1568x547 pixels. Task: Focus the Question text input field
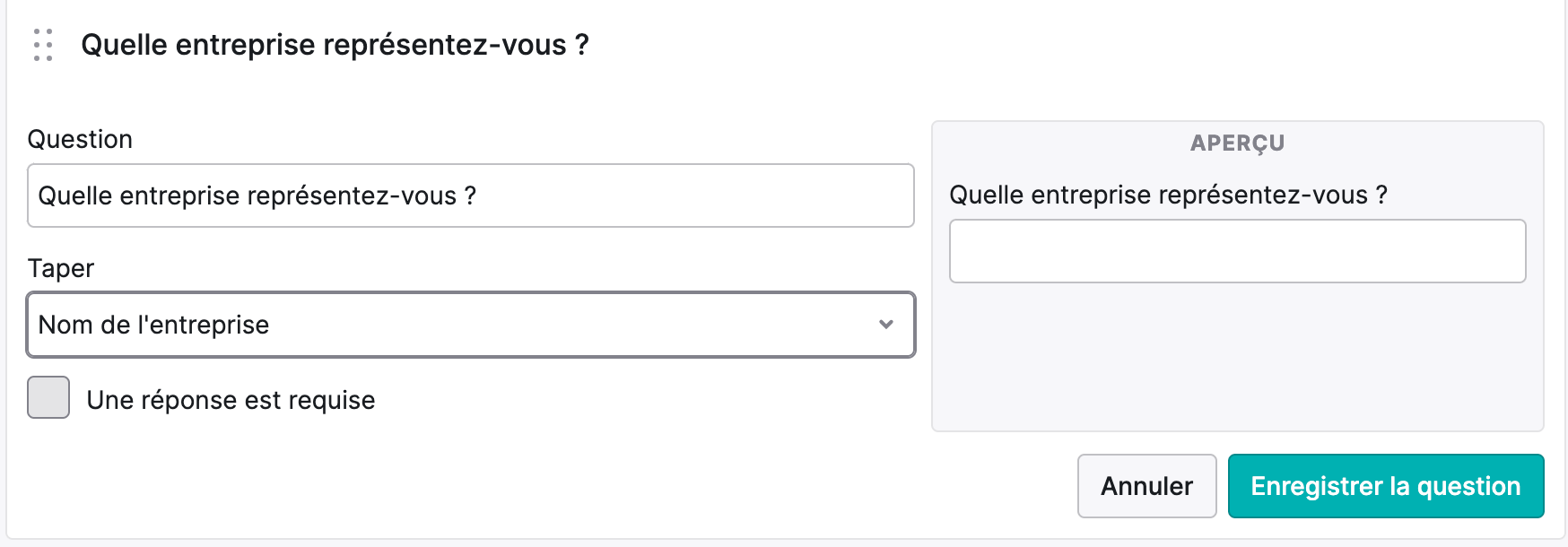pos(471,195)
